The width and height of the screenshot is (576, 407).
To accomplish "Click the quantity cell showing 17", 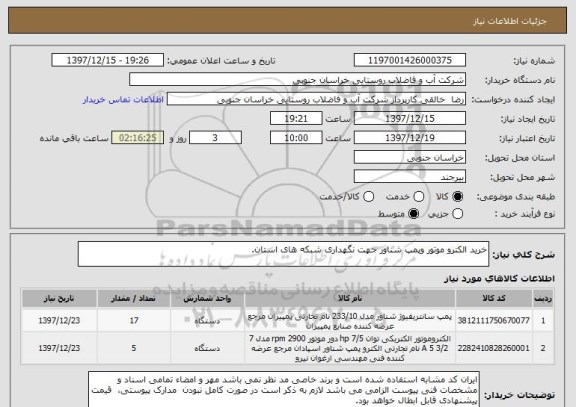I will coord(134,321).
